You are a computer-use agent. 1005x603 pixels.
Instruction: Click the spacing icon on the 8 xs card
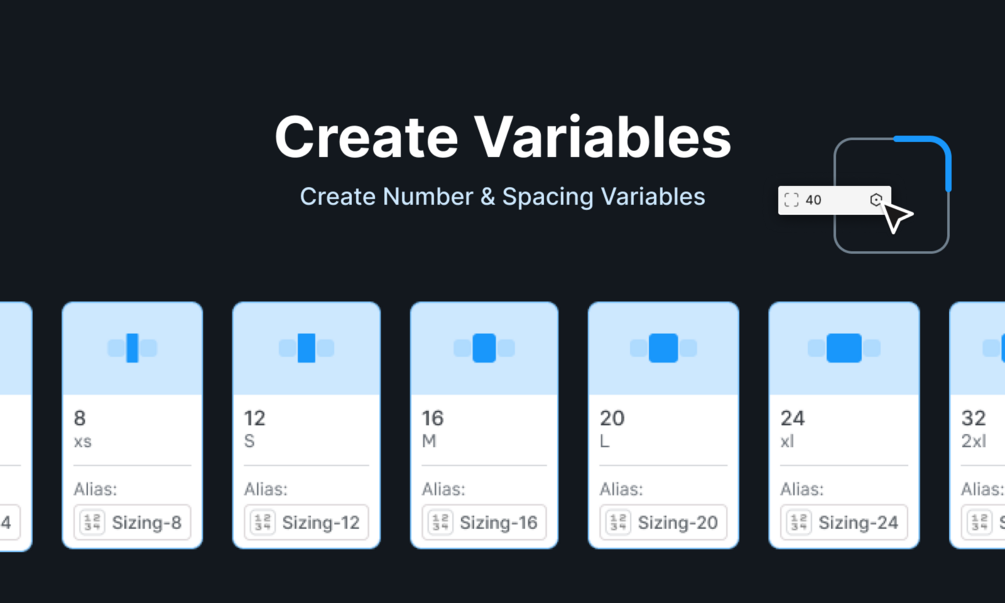tap(133, 348)
